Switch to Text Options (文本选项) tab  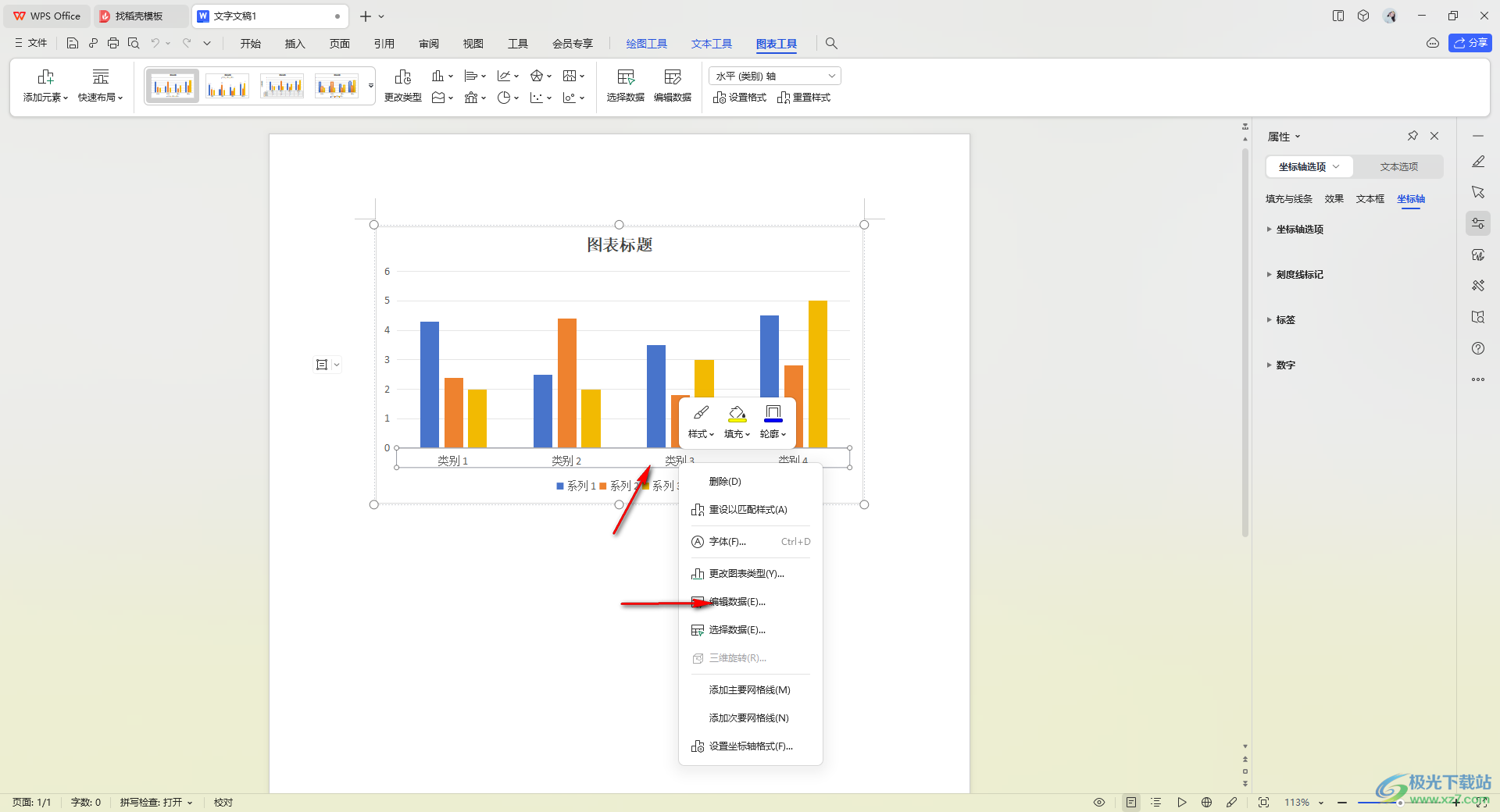coord(1398,167)
